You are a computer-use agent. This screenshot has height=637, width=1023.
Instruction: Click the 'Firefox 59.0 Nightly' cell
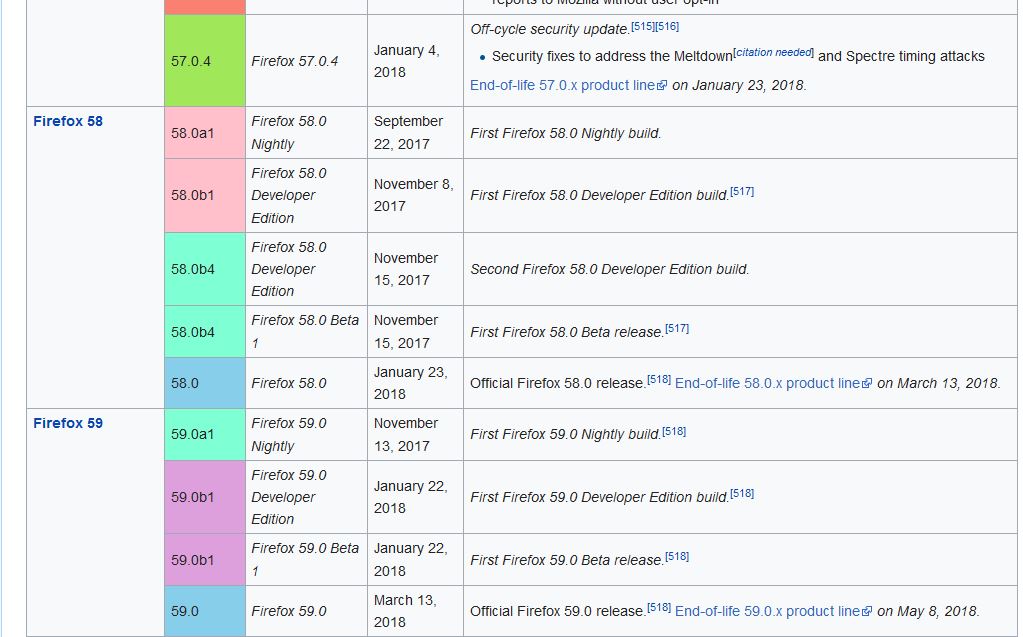(307, 435)
